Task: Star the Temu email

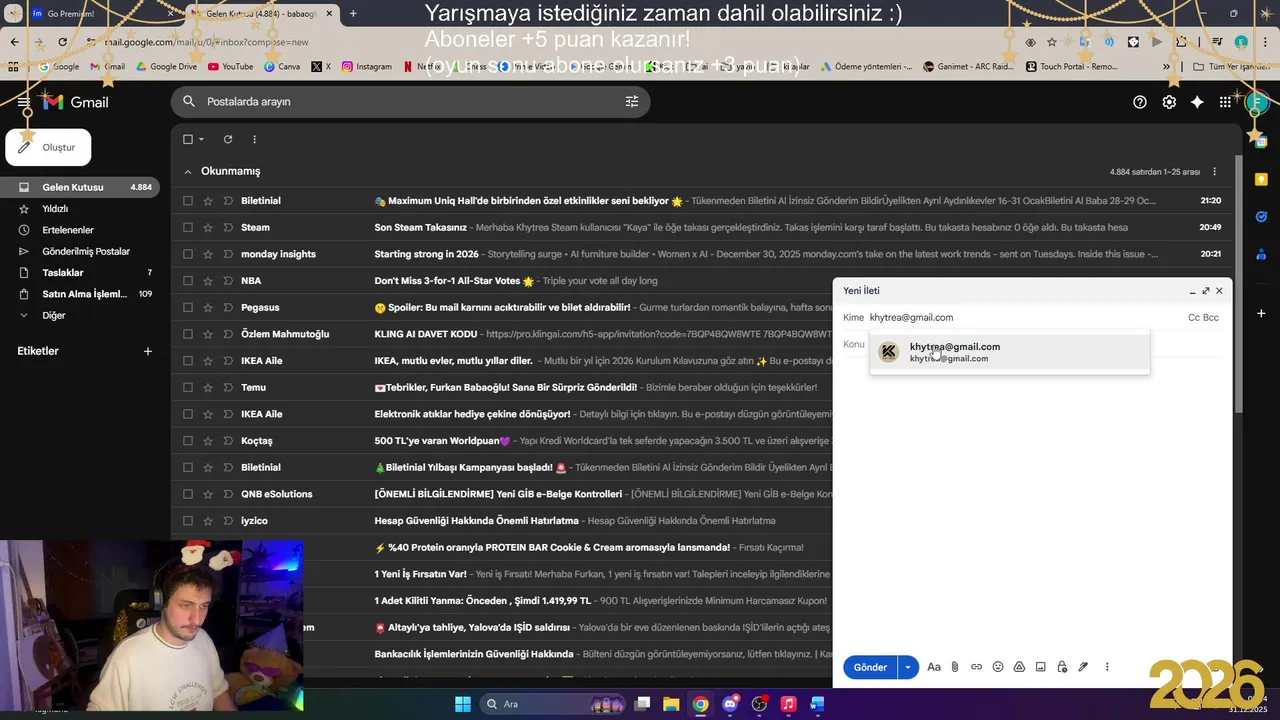Action: (208, 387)
